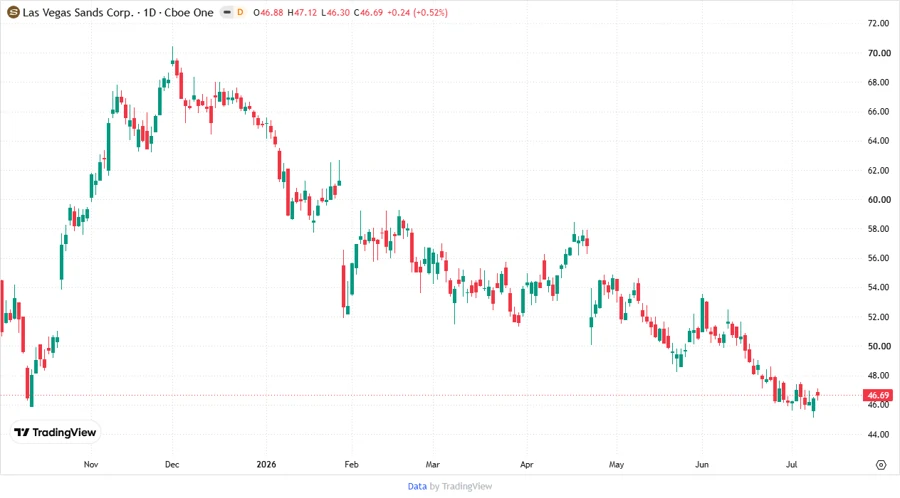Click the 68.00 price axis label

878,82
